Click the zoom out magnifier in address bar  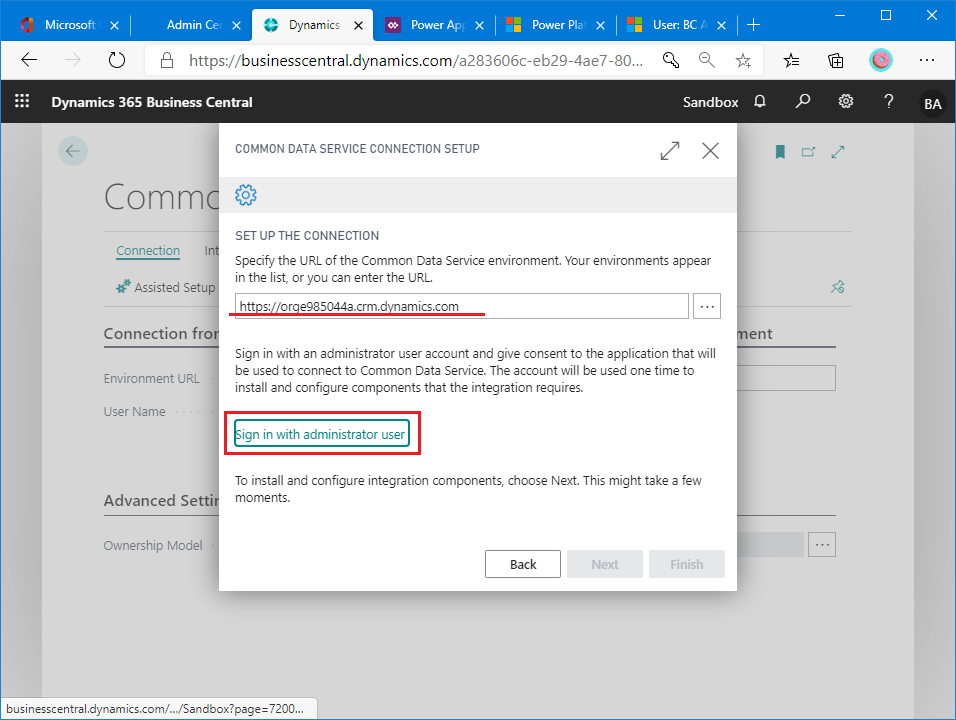pos(707,60)
